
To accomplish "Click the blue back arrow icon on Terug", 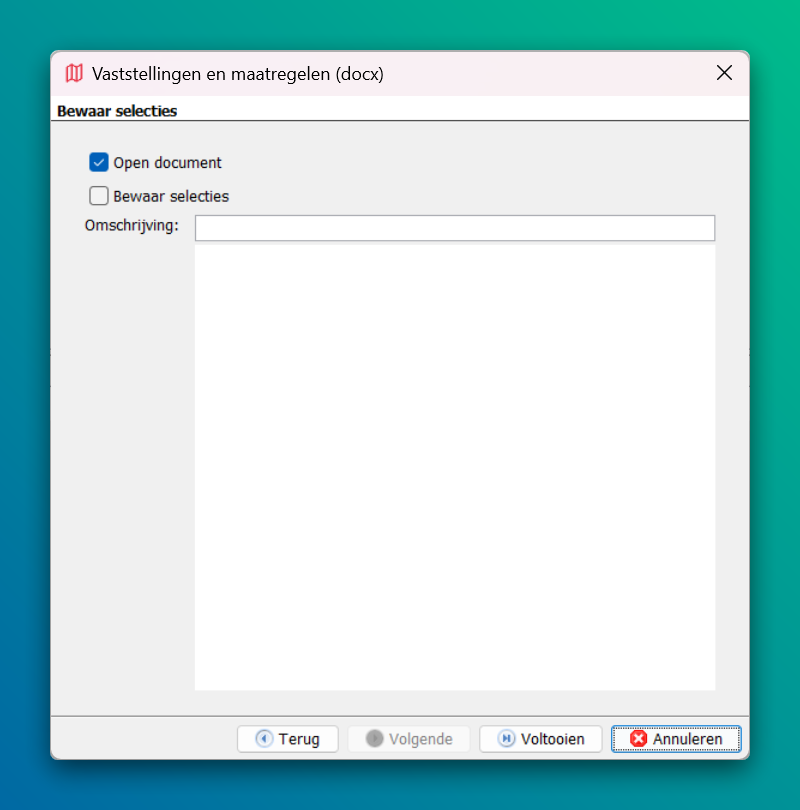I will [264, 739].
